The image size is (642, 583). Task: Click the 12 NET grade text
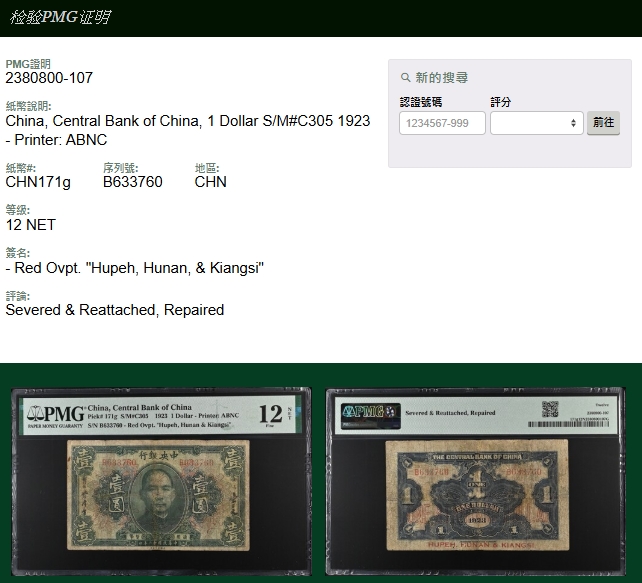(x=30, y=225)
